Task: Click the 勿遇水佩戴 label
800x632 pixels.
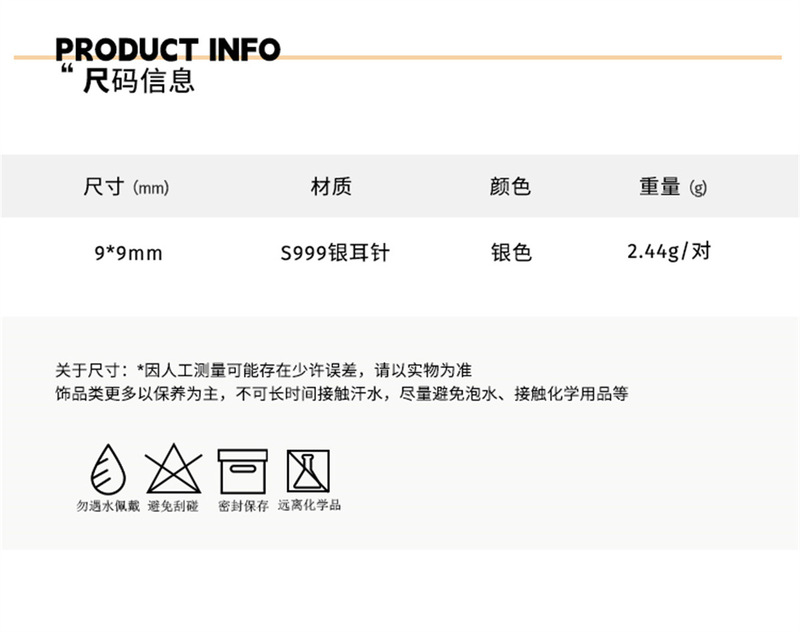Action: (x=108, y=506)
